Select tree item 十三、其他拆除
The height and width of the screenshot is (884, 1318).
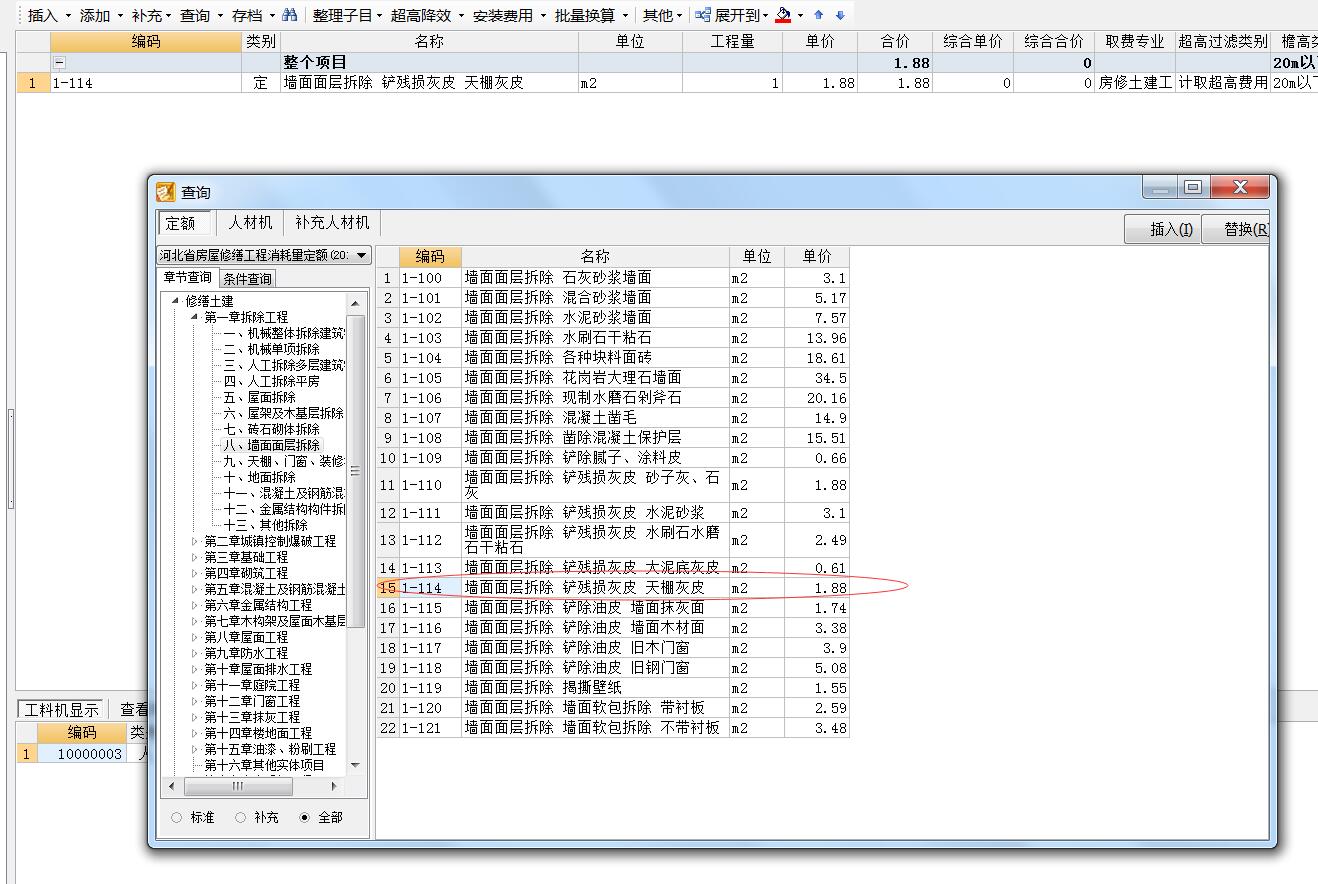265,525
